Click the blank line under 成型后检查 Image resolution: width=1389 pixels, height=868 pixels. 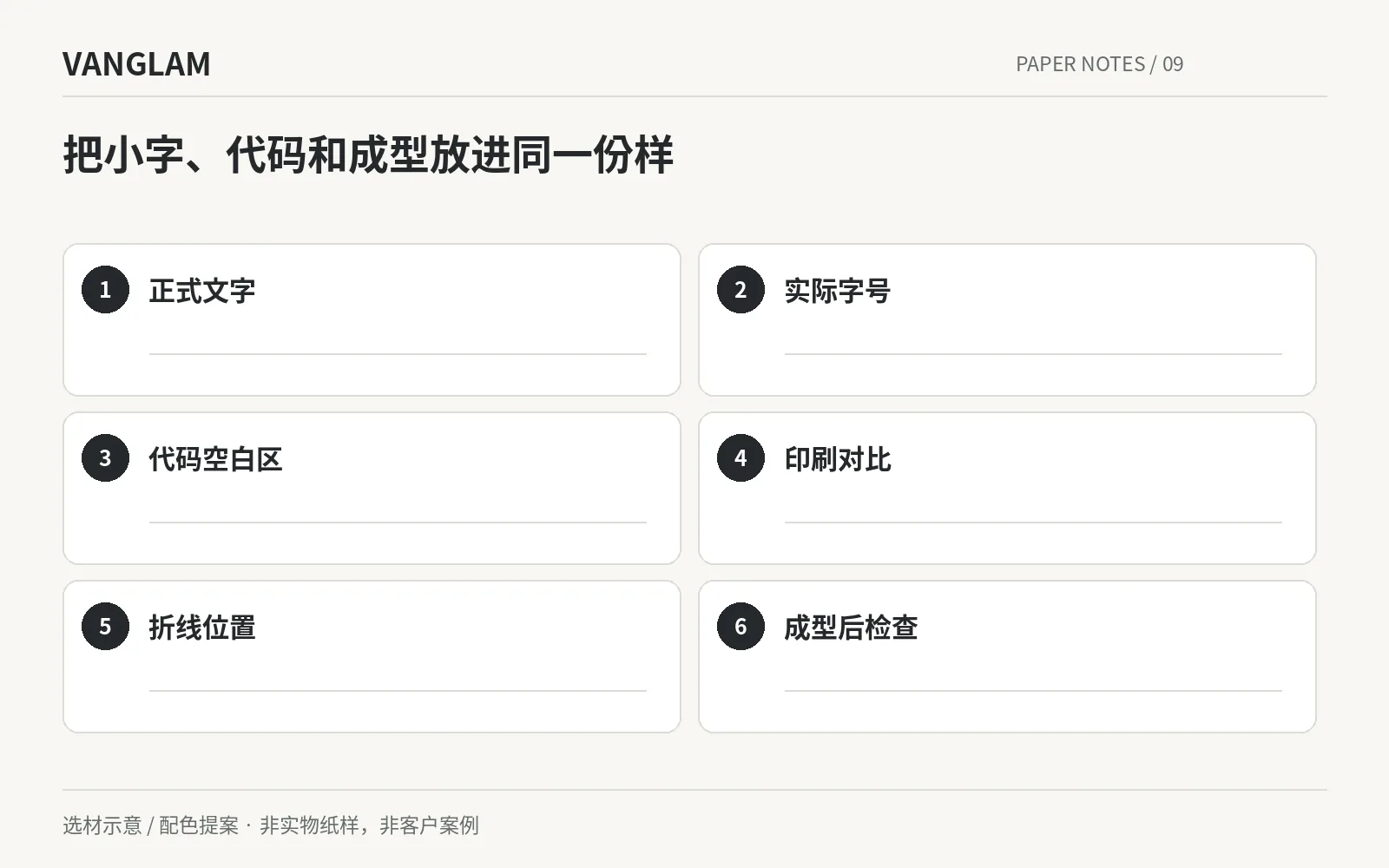point(1033,691)
